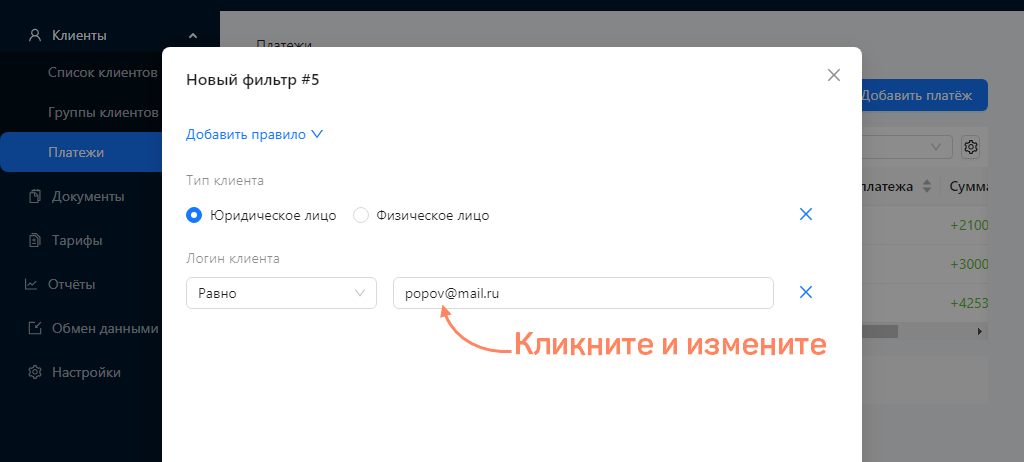Click the Сумма column header

click(968, 187)
